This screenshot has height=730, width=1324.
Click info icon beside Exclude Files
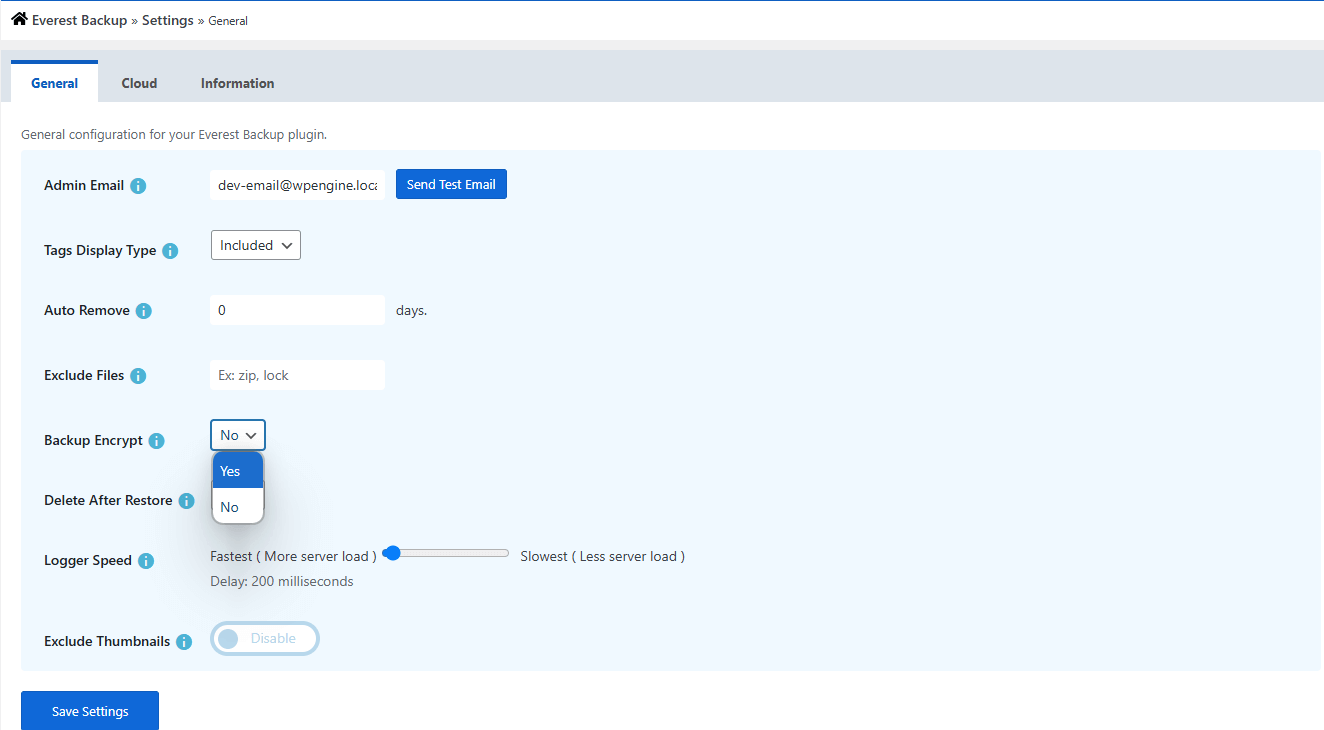[138, 376]
